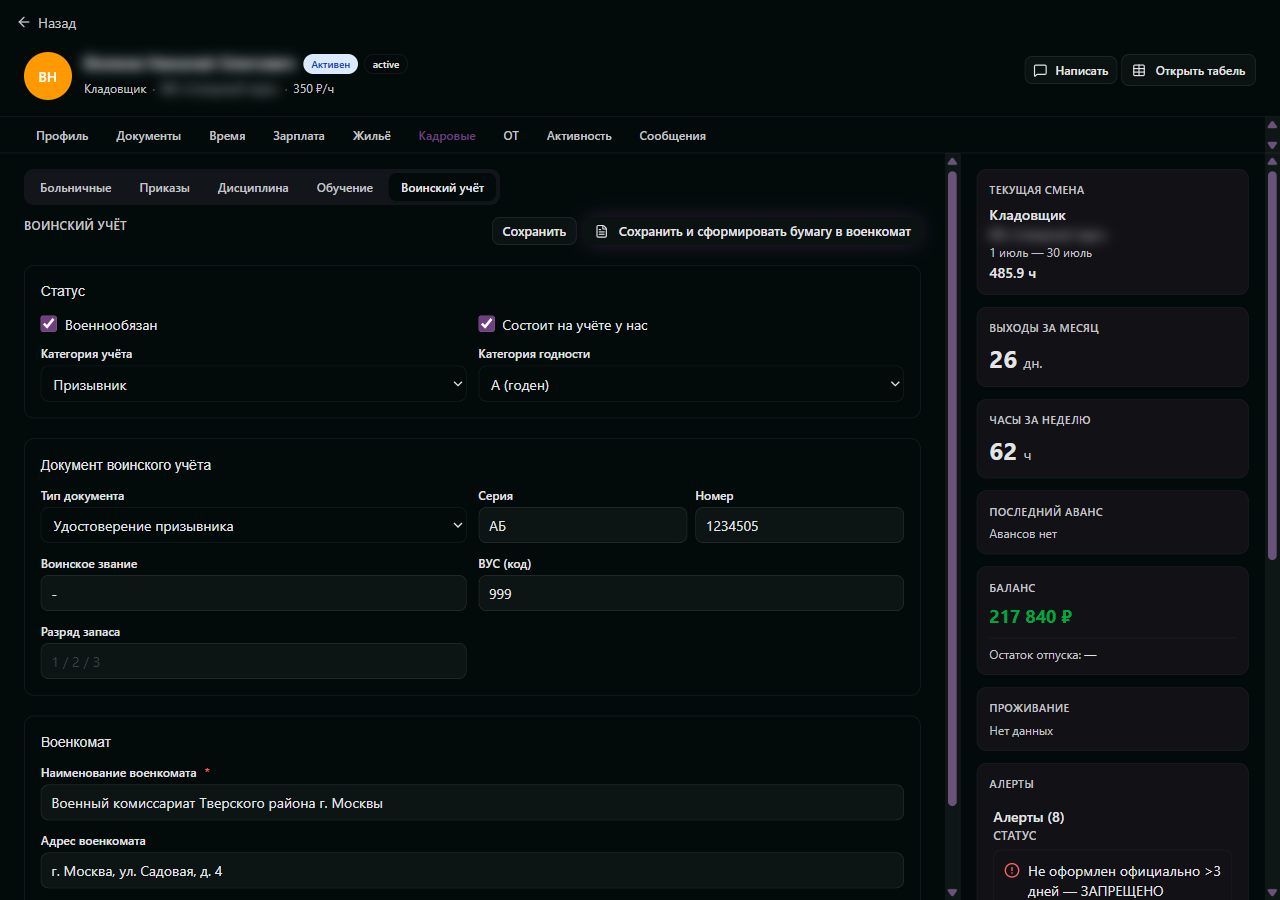1280x900 pixels.
Task: Uncheck the Военнообязан checkbox
Action: coord(49,324)
